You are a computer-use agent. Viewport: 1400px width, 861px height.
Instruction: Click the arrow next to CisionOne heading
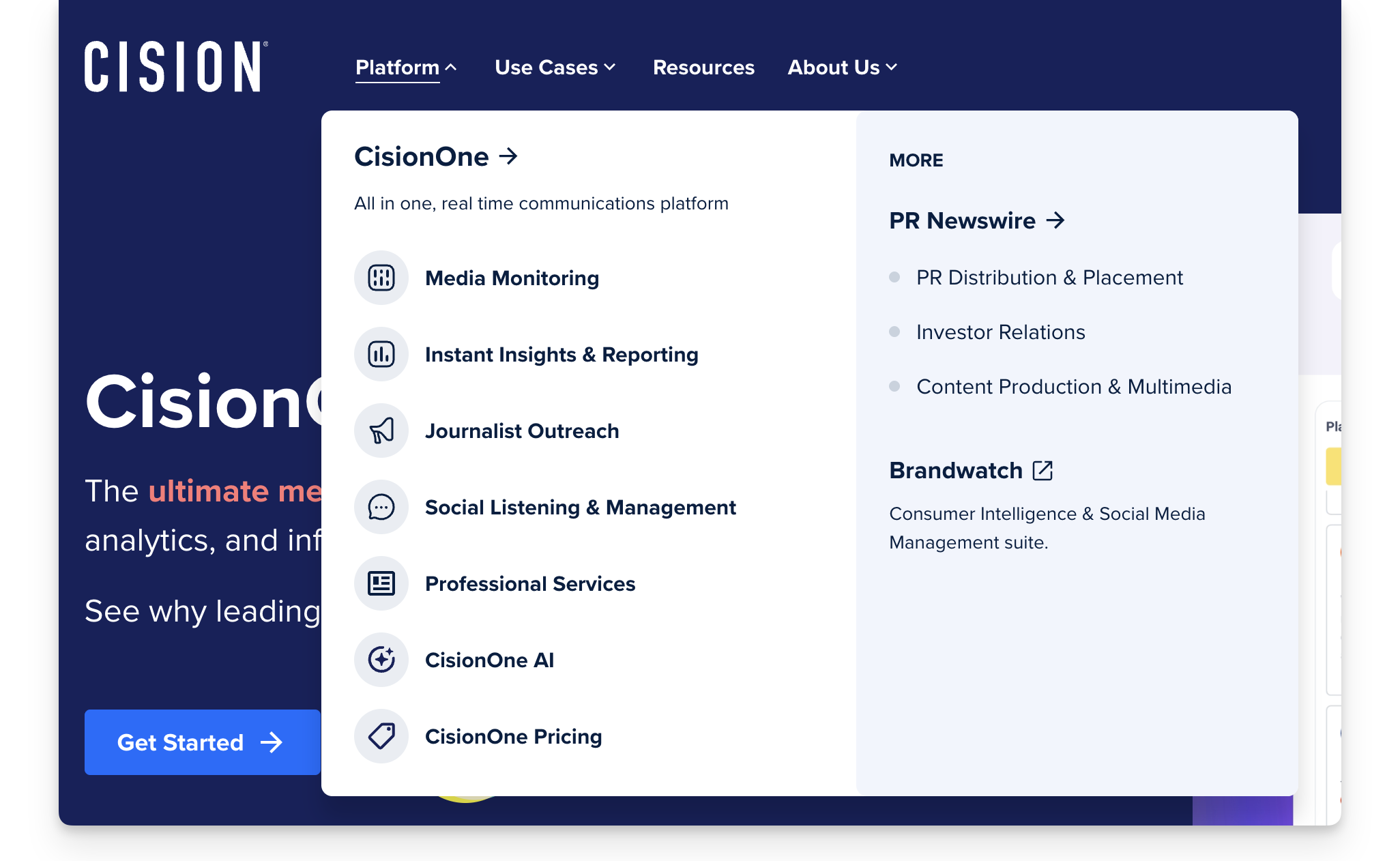pos(508,157)
